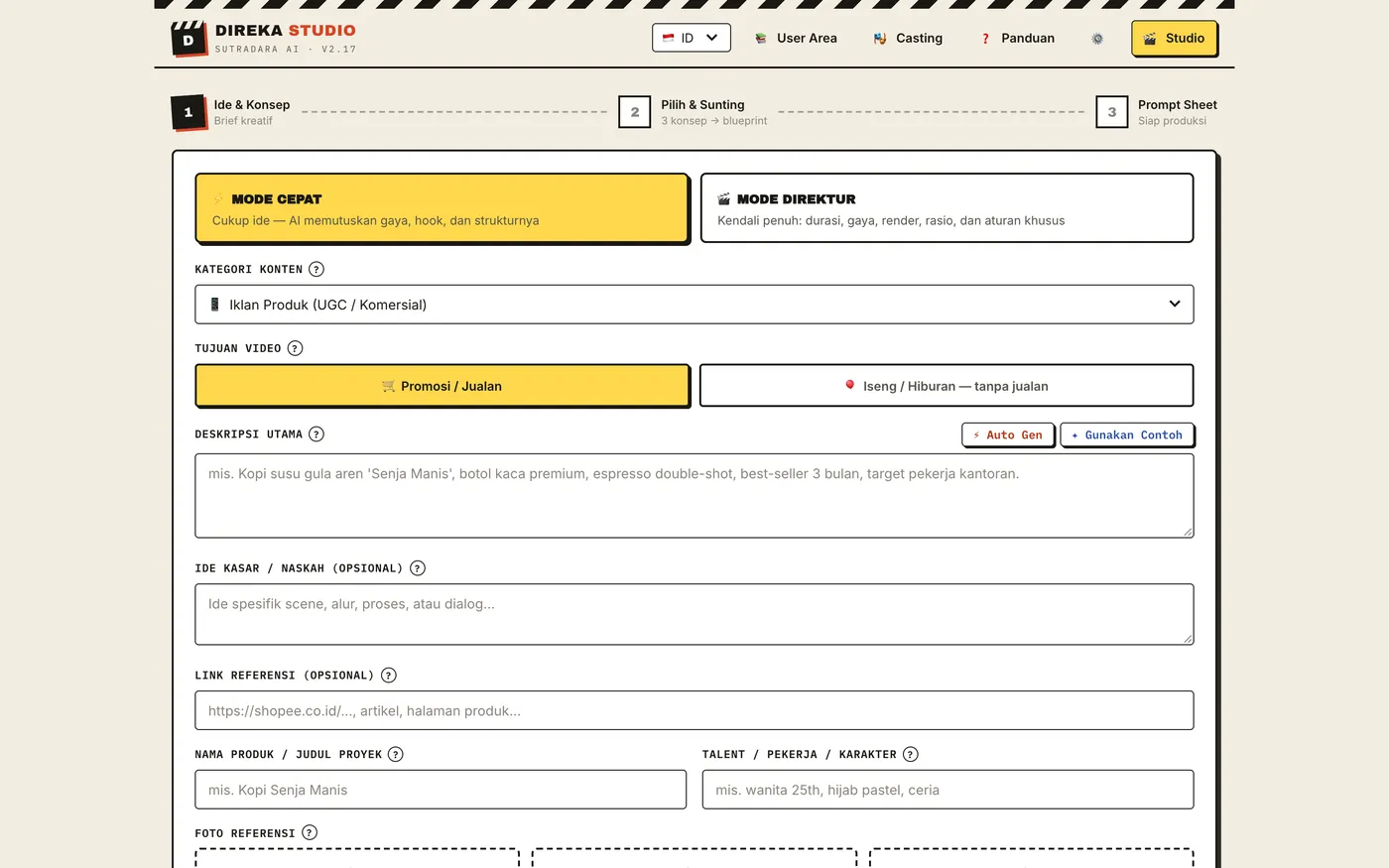The width and height of the screenshot is (1389, 868).
Task: Expand the Kategori Konten dropdown
Action: pos(694,305)
